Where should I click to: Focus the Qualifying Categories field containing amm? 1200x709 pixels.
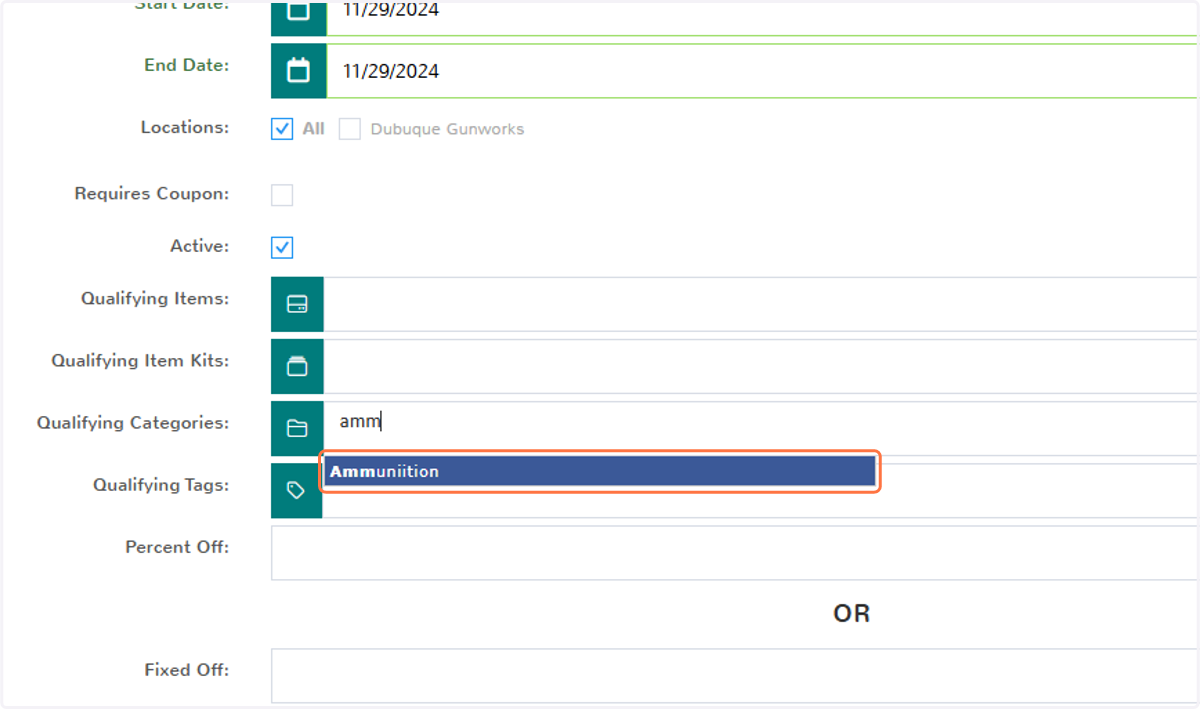tap(761, 428)
